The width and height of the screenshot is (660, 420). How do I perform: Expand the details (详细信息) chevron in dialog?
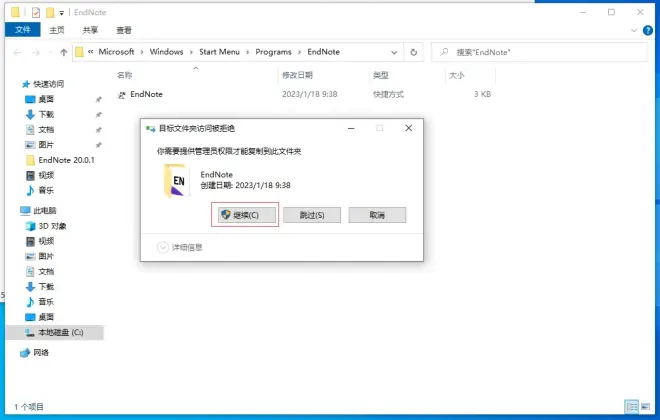tap(162, 247)
